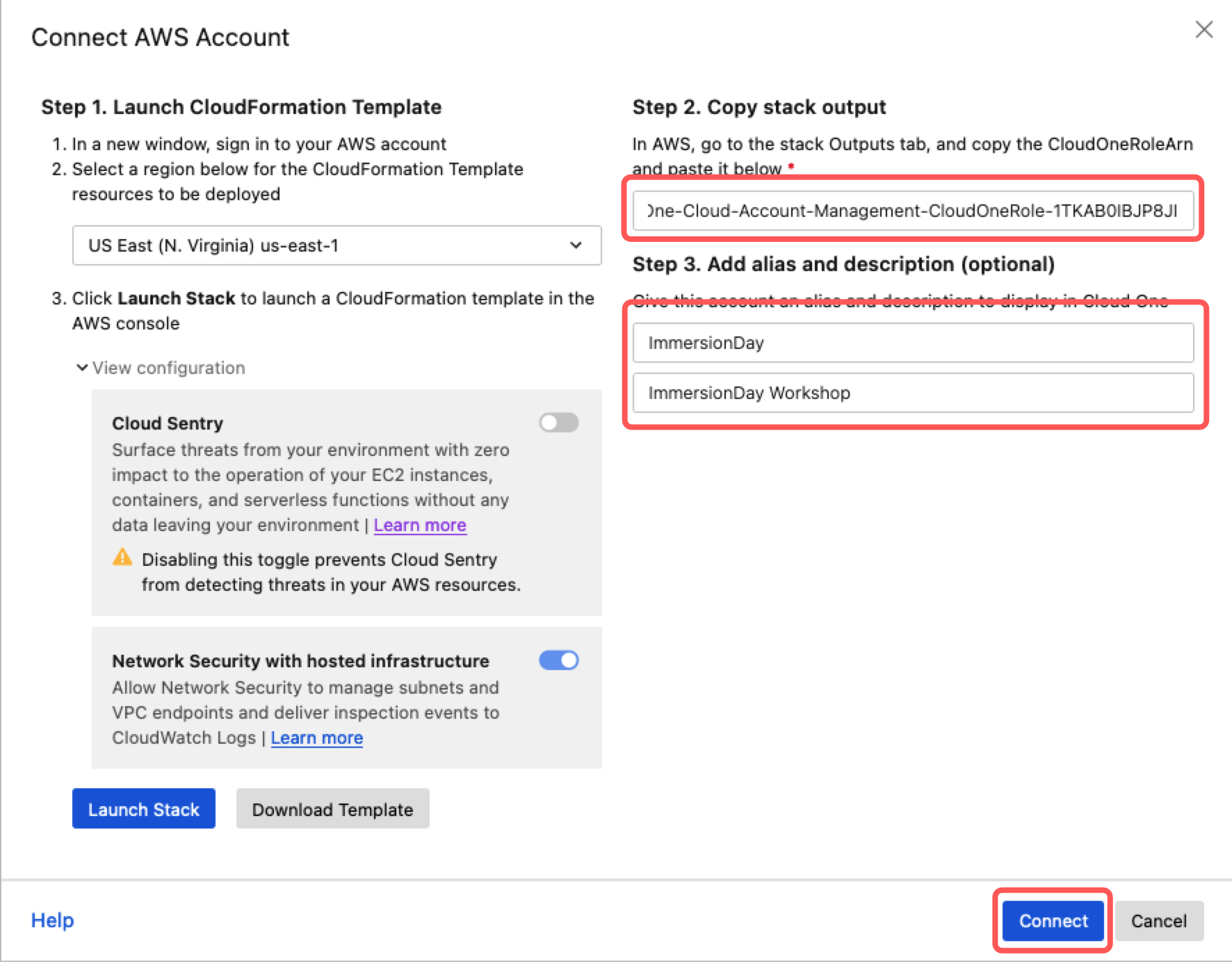Click the 'Network Security with hosted infrastructure' title
The width and height of the screenshot is (1232, 962).
[301, 661]
